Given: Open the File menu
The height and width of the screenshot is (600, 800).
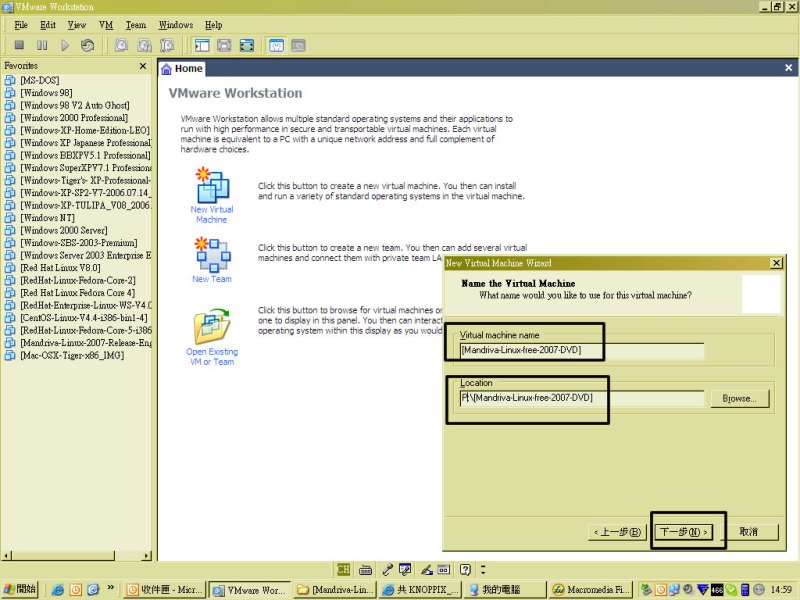Looking at the screenshot, I should pyautogui.click(x=21, y=24).
